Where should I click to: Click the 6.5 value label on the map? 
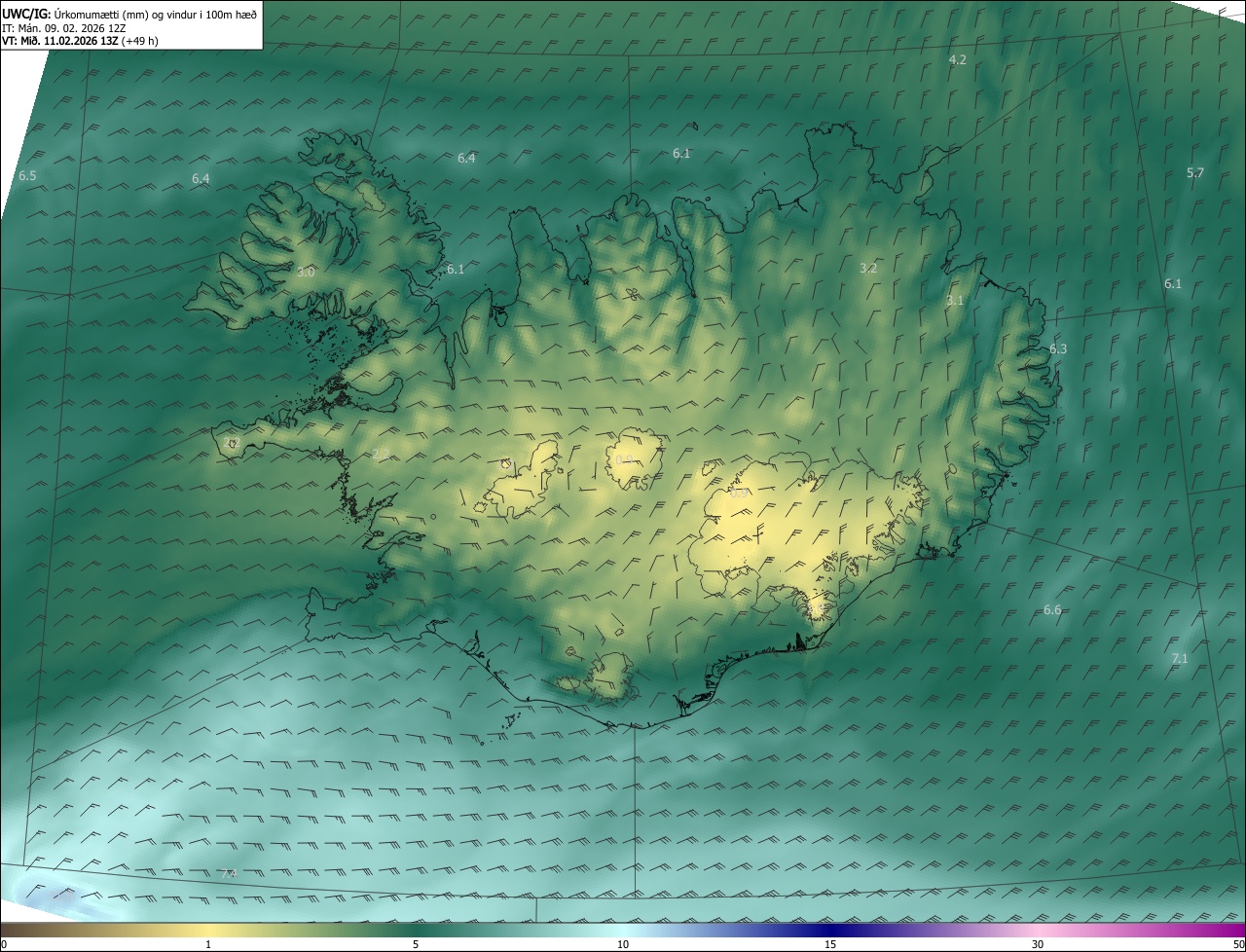pyautogui.click(x=27, y=176)
